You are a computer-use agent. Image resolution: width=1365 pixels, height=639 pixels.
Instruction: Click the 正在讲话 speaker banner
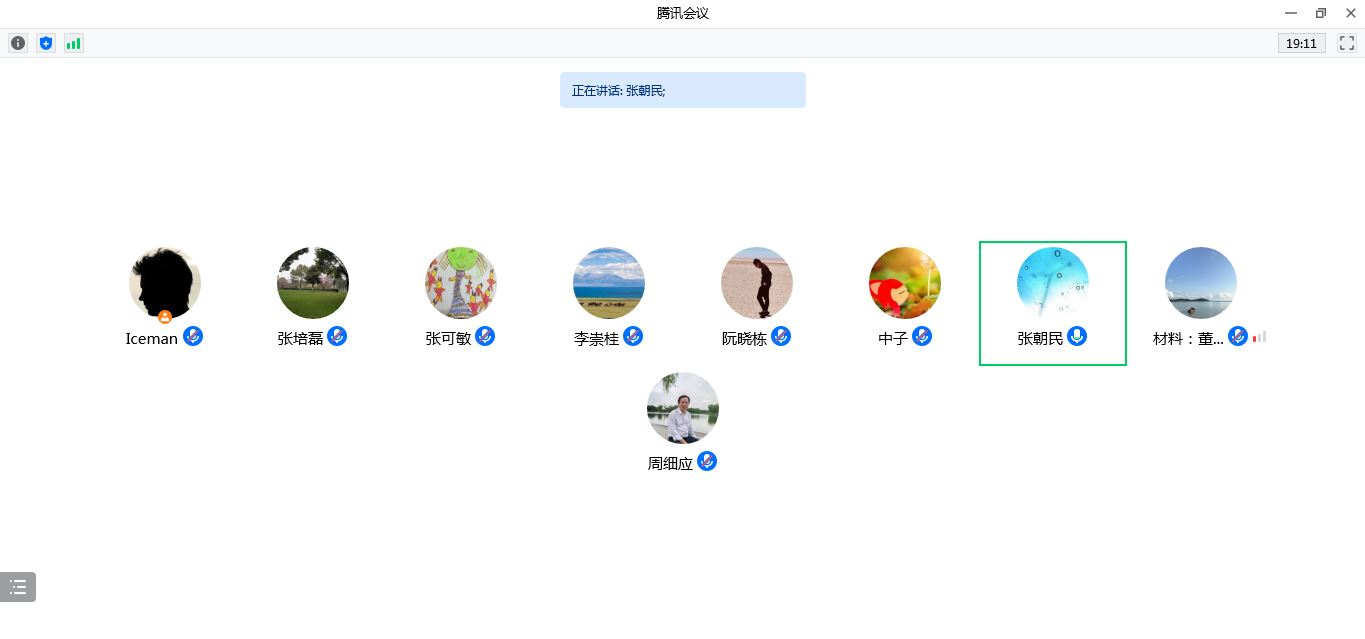click(x=682, y=90)
